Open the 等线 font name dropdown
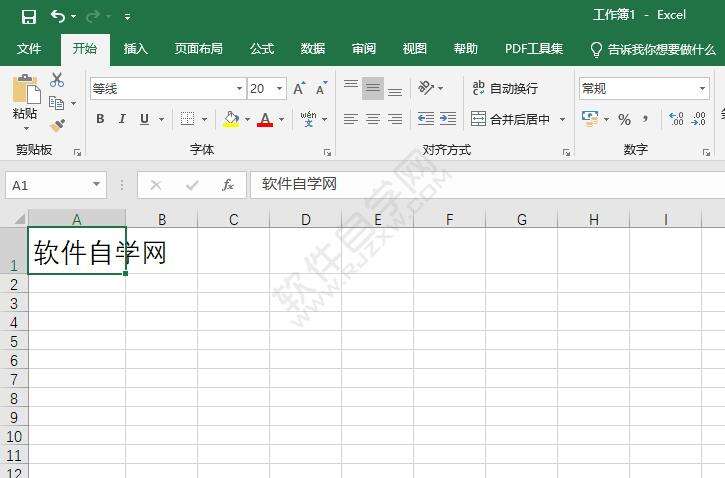Image resolution: width=725 pixels, height=478 pixels. 239,88
